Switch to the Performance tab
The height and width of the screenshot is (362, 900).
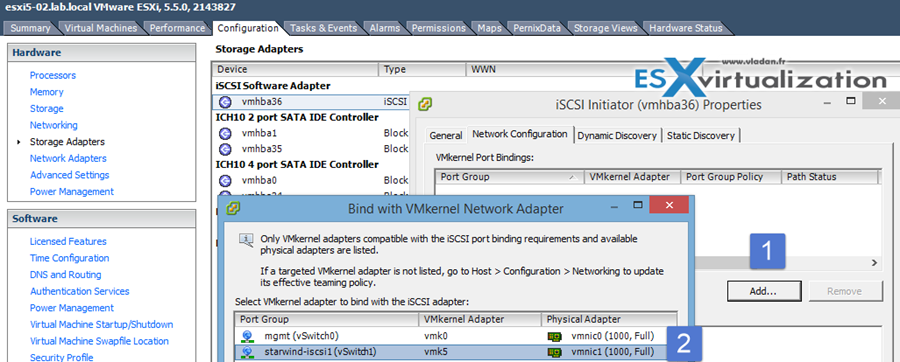coord(177,28)
